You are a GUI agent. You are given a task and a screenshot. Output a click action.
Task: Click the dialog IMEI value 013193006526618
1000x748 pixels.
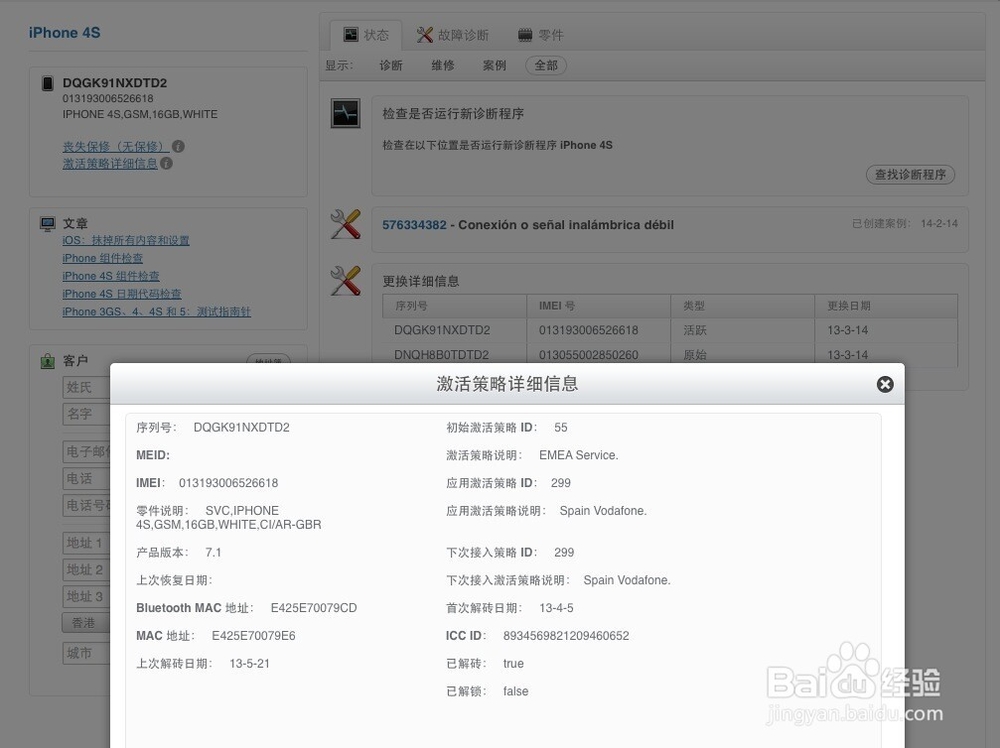(228, 483)
